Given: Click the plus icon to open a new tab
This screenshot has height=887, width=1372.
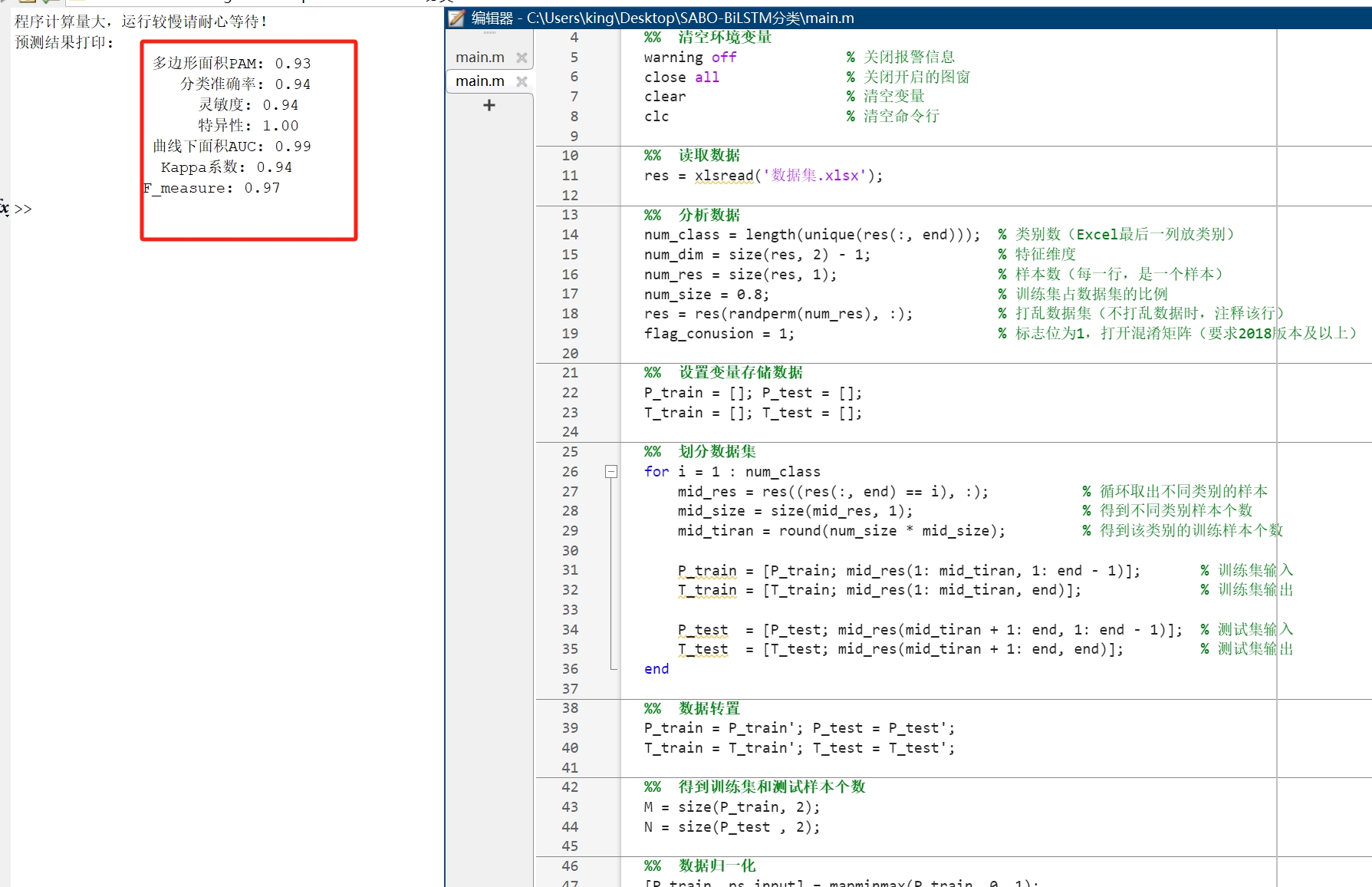Looking at the screenshot, I should pos(489,105).
